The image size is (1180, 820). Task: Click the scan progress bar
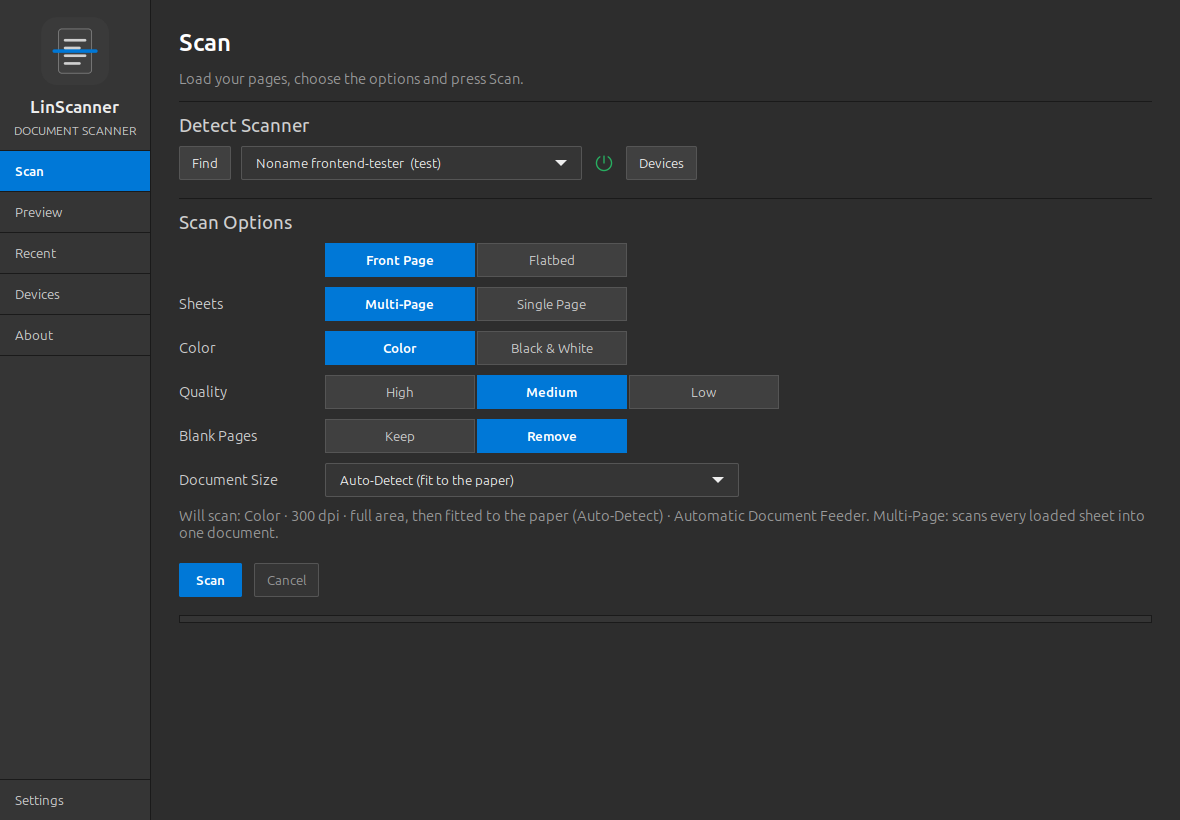coord(665,619)
